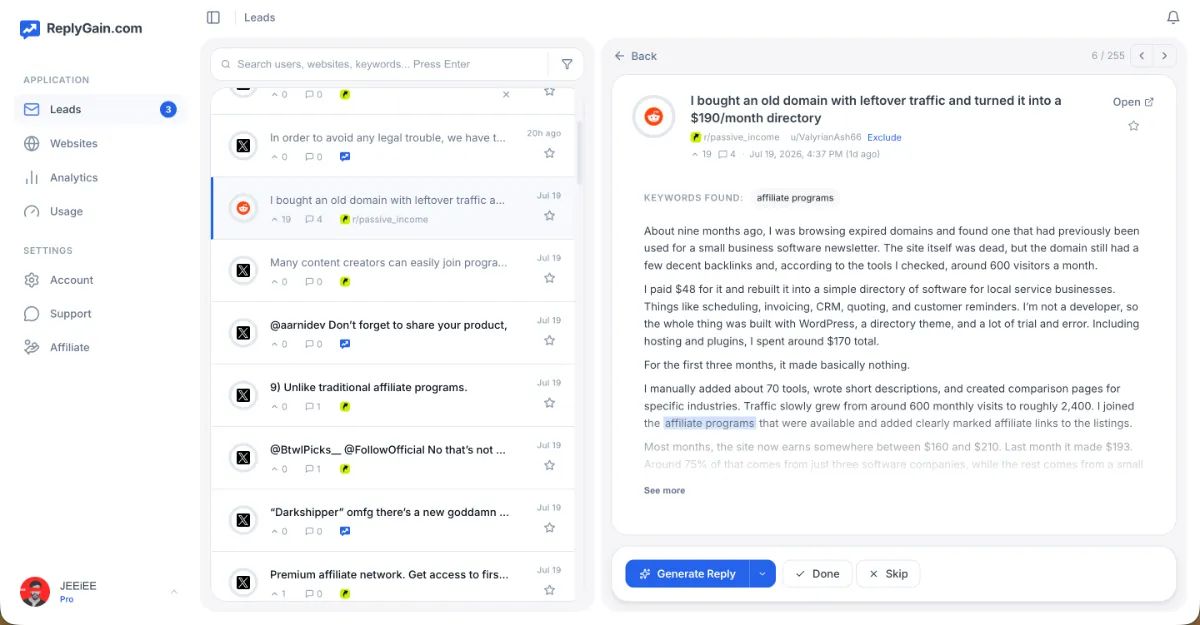Go to previous lead with left chevron

(x=1142, y=56)
